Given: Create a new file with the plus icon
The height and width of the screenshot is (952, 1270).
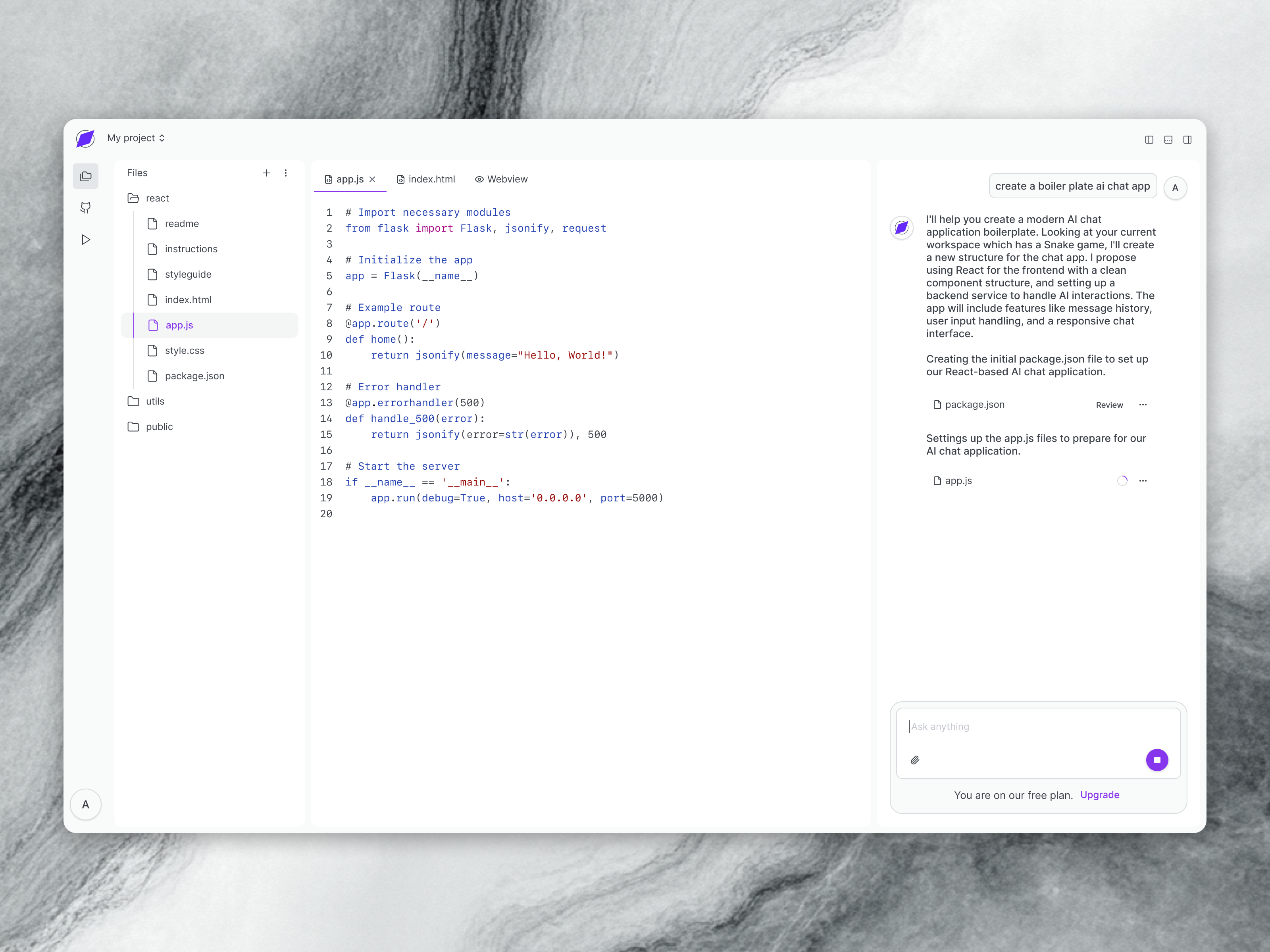Looking at the screenshot, I should 266,173.
